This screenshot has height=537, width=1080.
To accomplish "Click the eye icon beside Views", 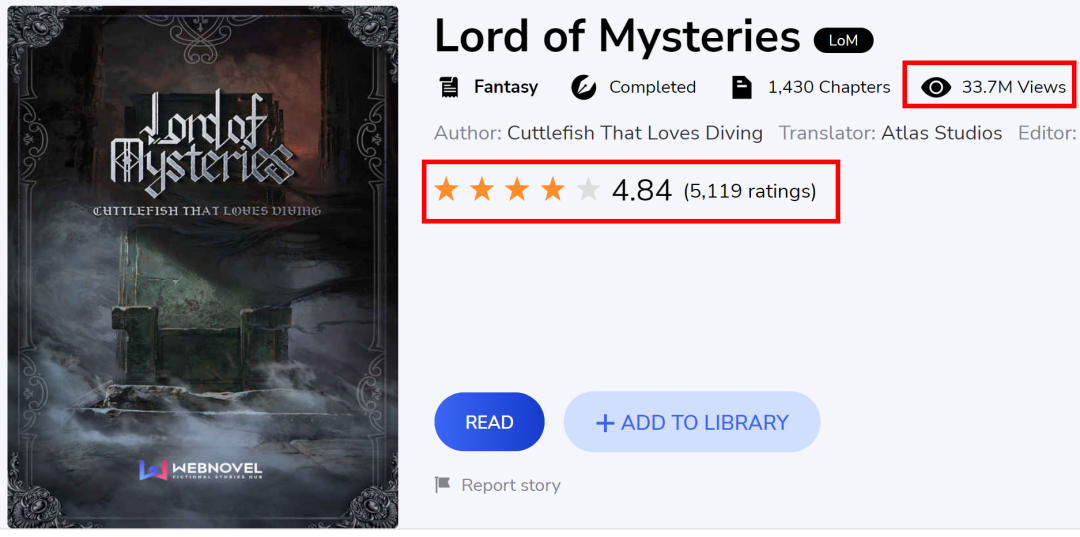I will (935, 87).
